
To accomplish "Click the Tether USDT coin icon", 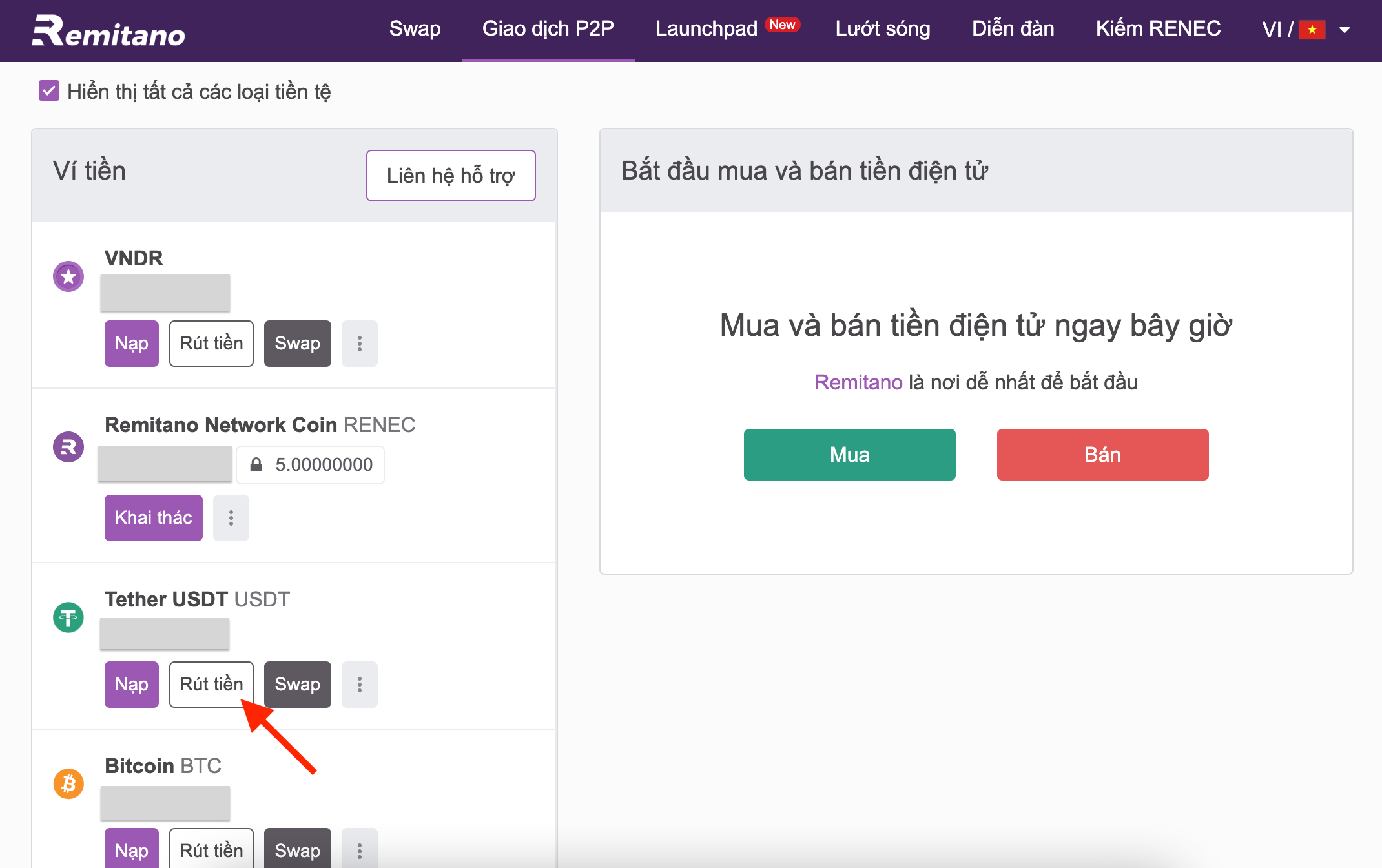I will point(68,617).
